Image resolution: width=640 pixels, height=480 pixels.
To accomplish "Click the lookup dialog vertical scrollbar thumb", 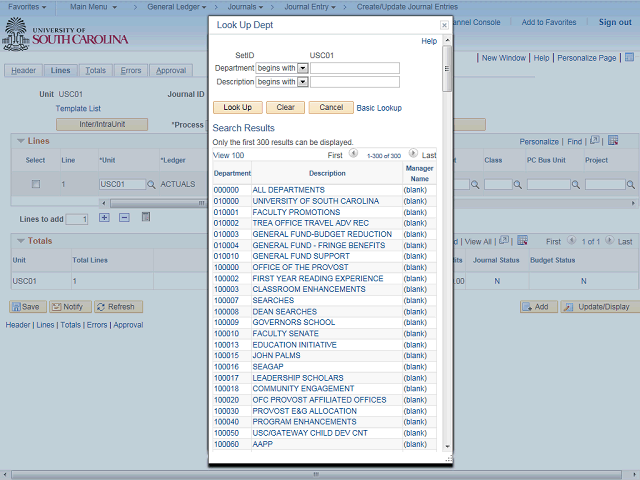I will pos(447,69).
